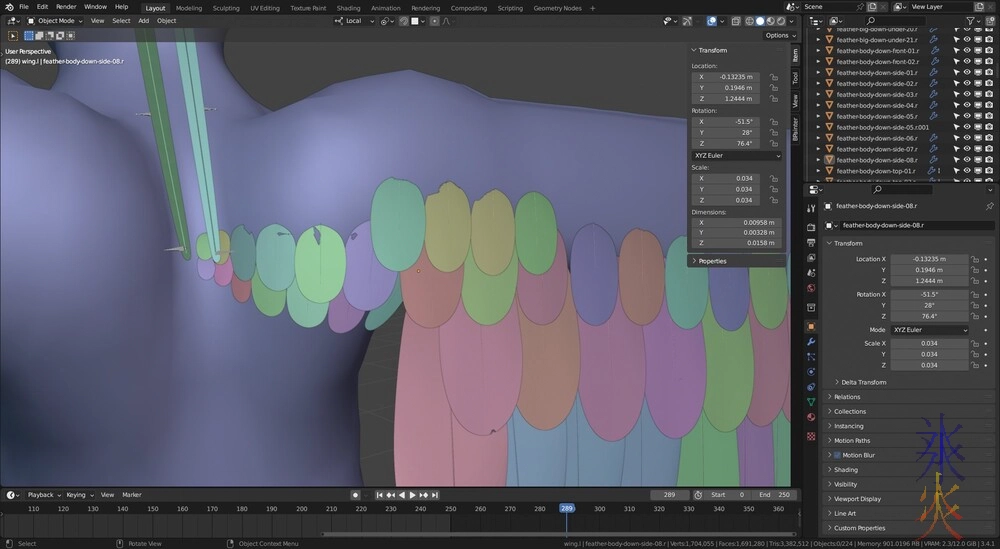Click the Material properties tab icon
This screenshot has height=549, width=1000.
click(x=811, y=417)
